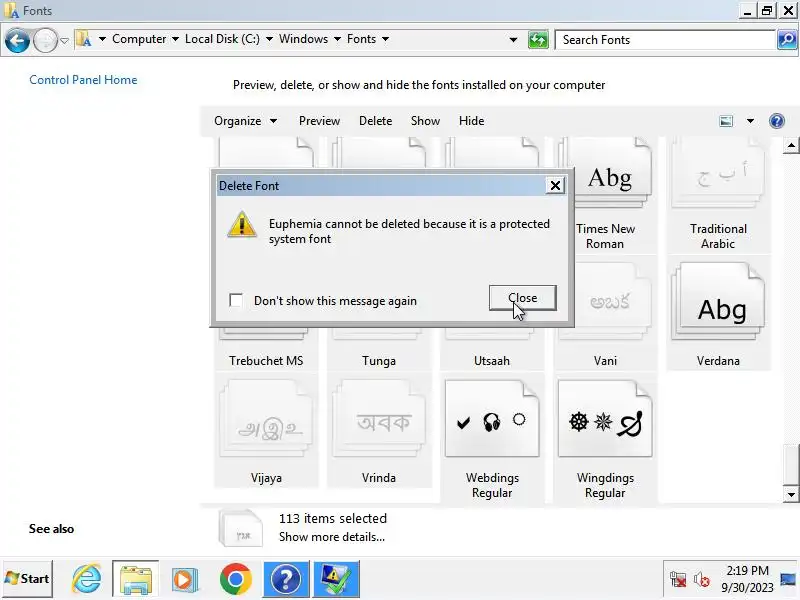Screen dimensions: 800x600
Task: Restore down the Fonts window
Action: point(767,11)
